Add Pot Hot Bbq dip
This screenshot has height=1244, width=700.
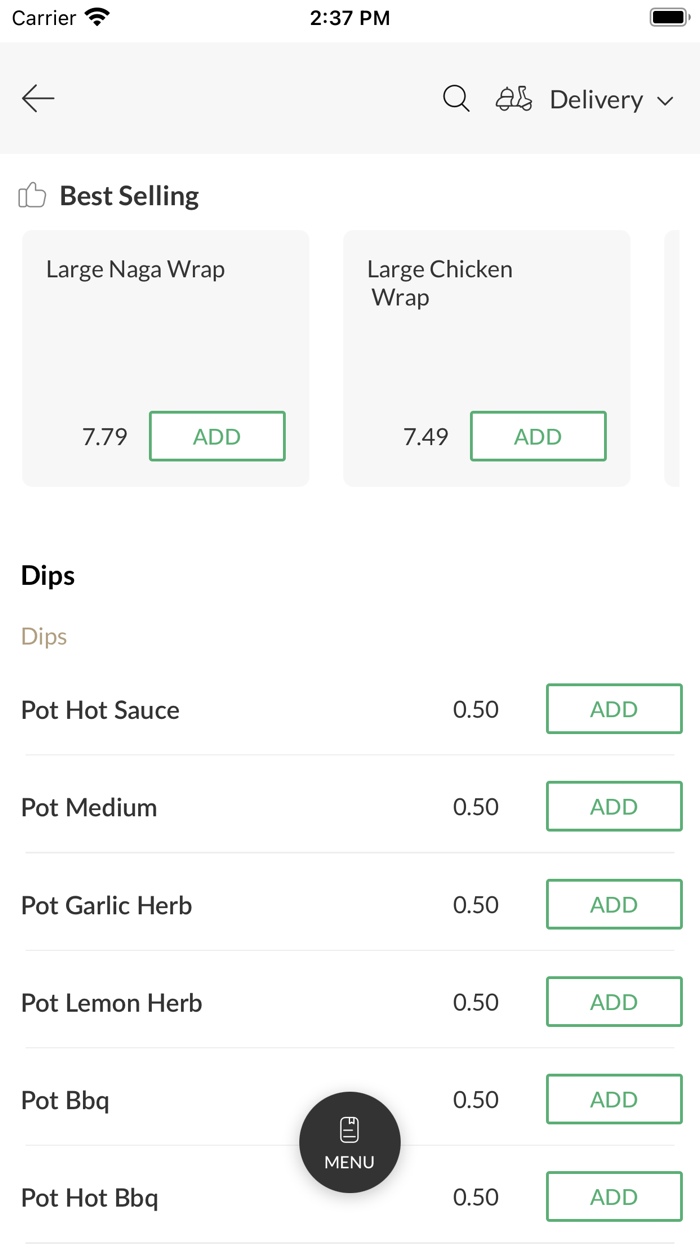click(x=614, y=1197)
